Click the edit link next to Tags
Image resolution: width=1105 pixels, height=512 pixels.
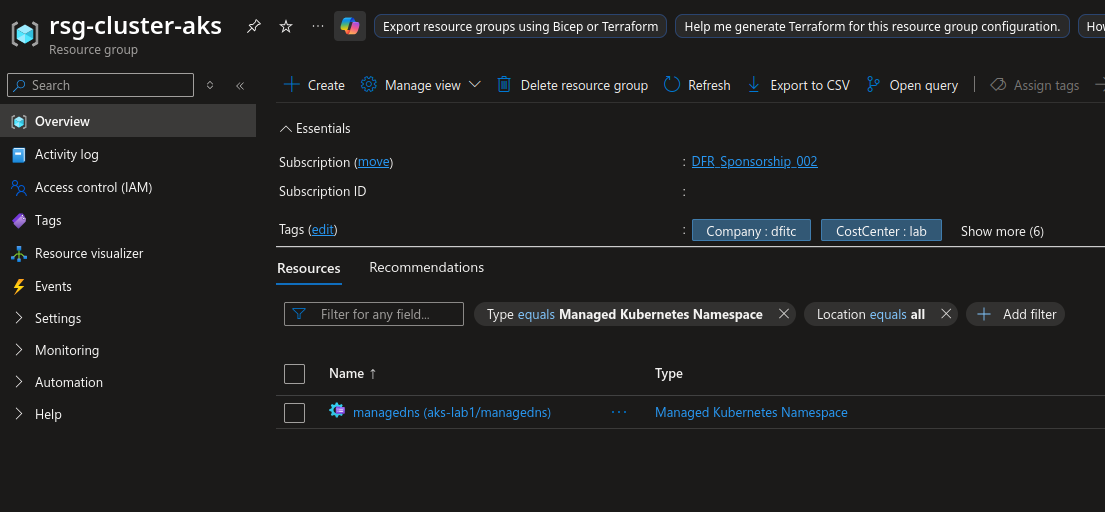coord(323,230)
